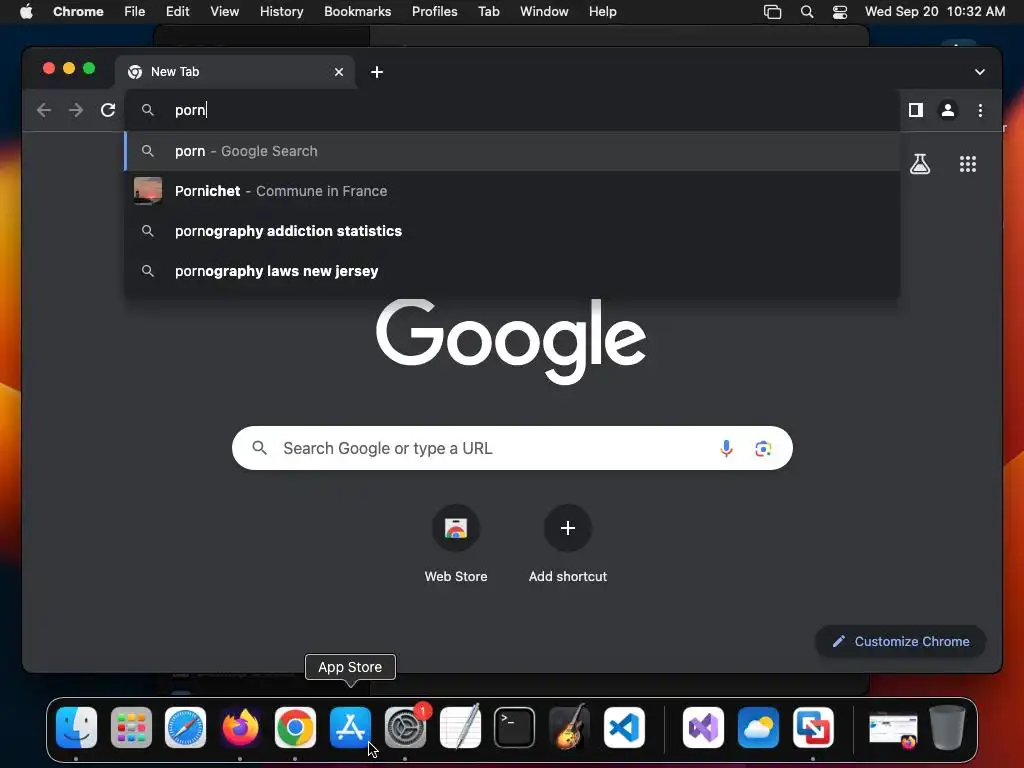Screen dimensions: 1024x768
Task: Open Chrome three-dot menu
Action: [x=980, y=110]
